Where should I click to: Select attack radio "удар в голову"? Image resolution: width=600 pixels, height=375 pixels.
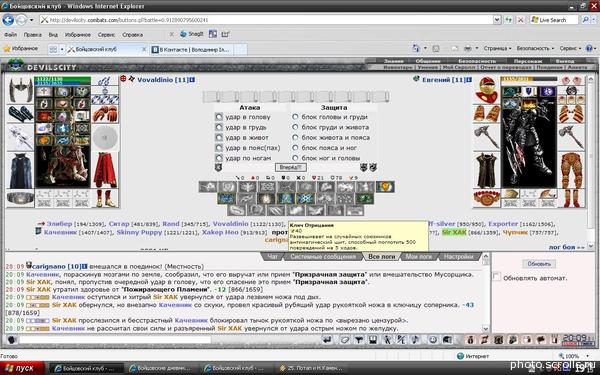218,117
